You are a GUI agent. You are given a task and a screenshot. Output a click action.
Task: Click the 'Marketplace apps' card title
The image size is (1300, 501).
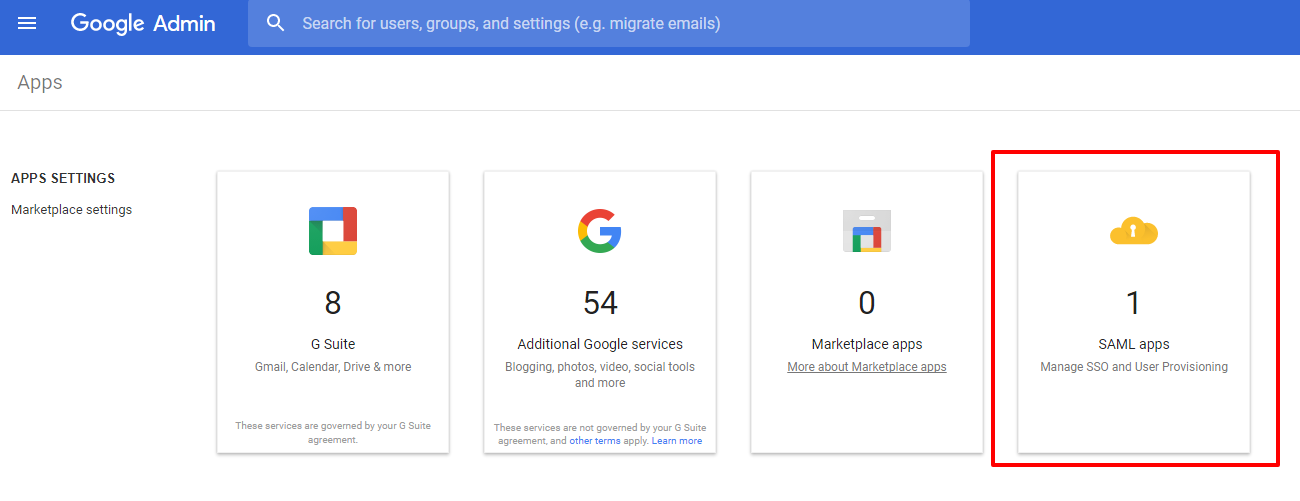coord(867,344)
